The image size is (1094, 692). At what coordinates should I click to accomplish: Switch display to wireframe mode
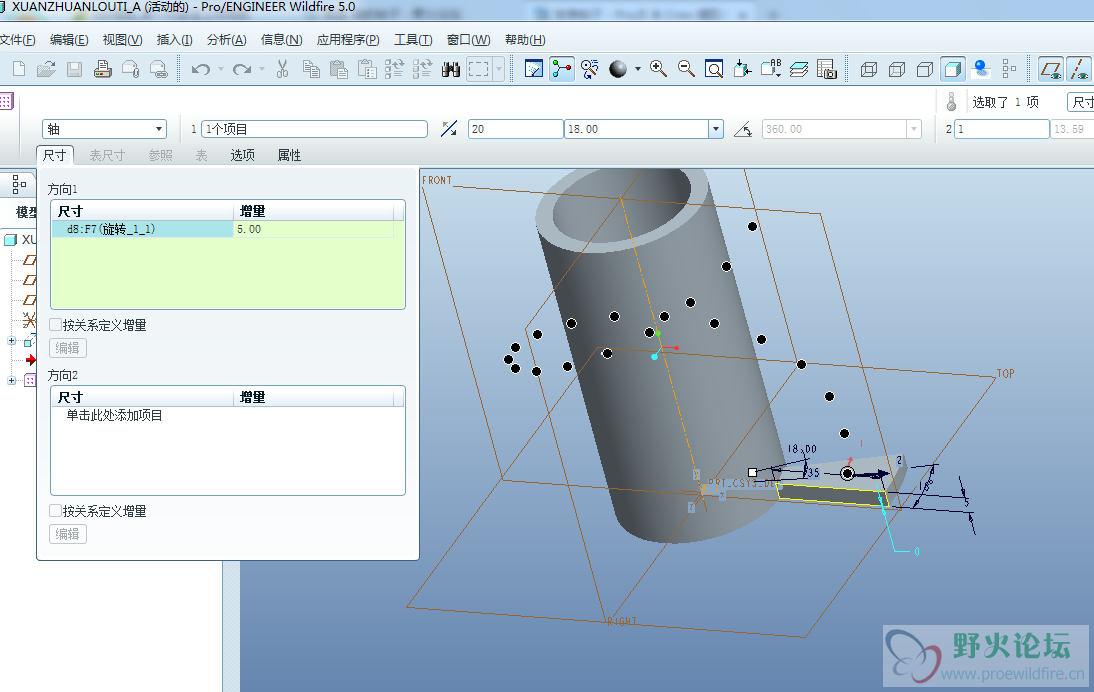point(869,69)
